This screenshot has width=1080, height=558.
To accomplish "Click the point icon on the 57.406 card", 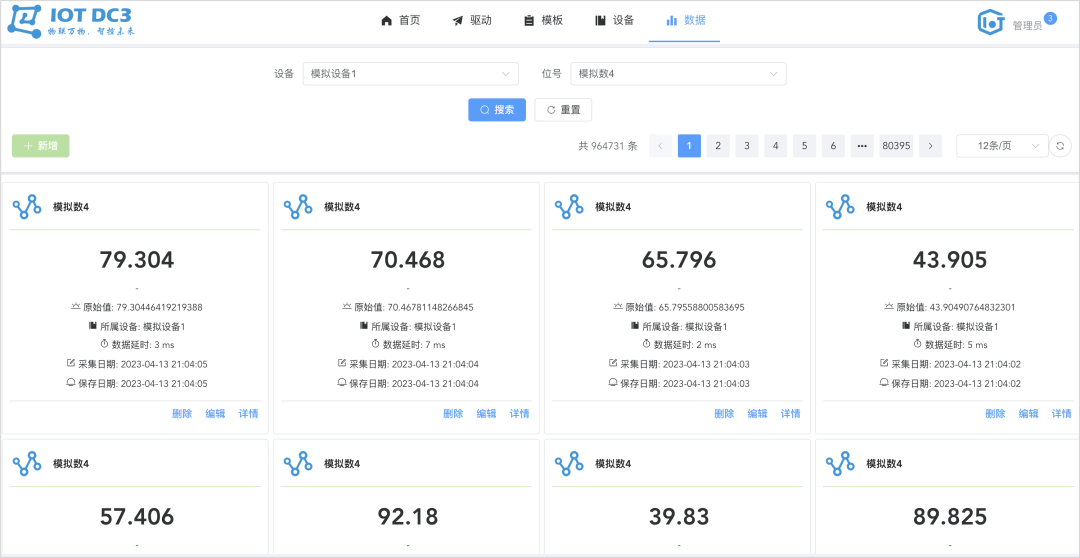I will (x=28, y=464).
